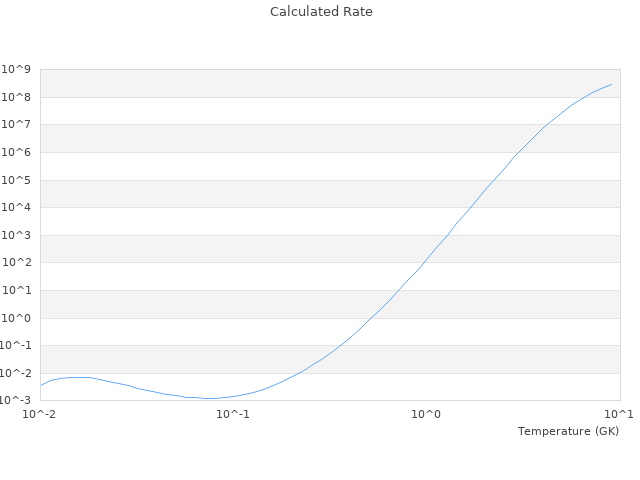640x480 pixels.
Task: Select the 10^1 label on the y-axis
Action: [x=19, y=290]
